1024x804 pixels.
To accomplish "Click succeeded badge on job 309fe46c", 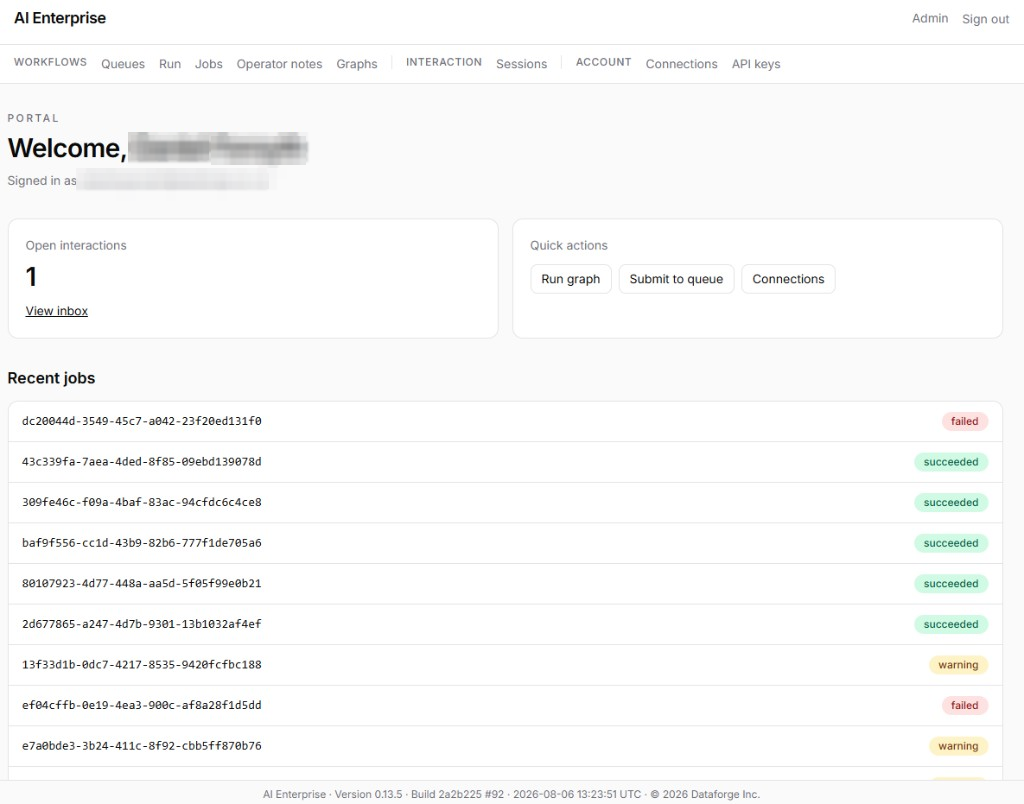I will pyautogui.click(x=951, y=502).
